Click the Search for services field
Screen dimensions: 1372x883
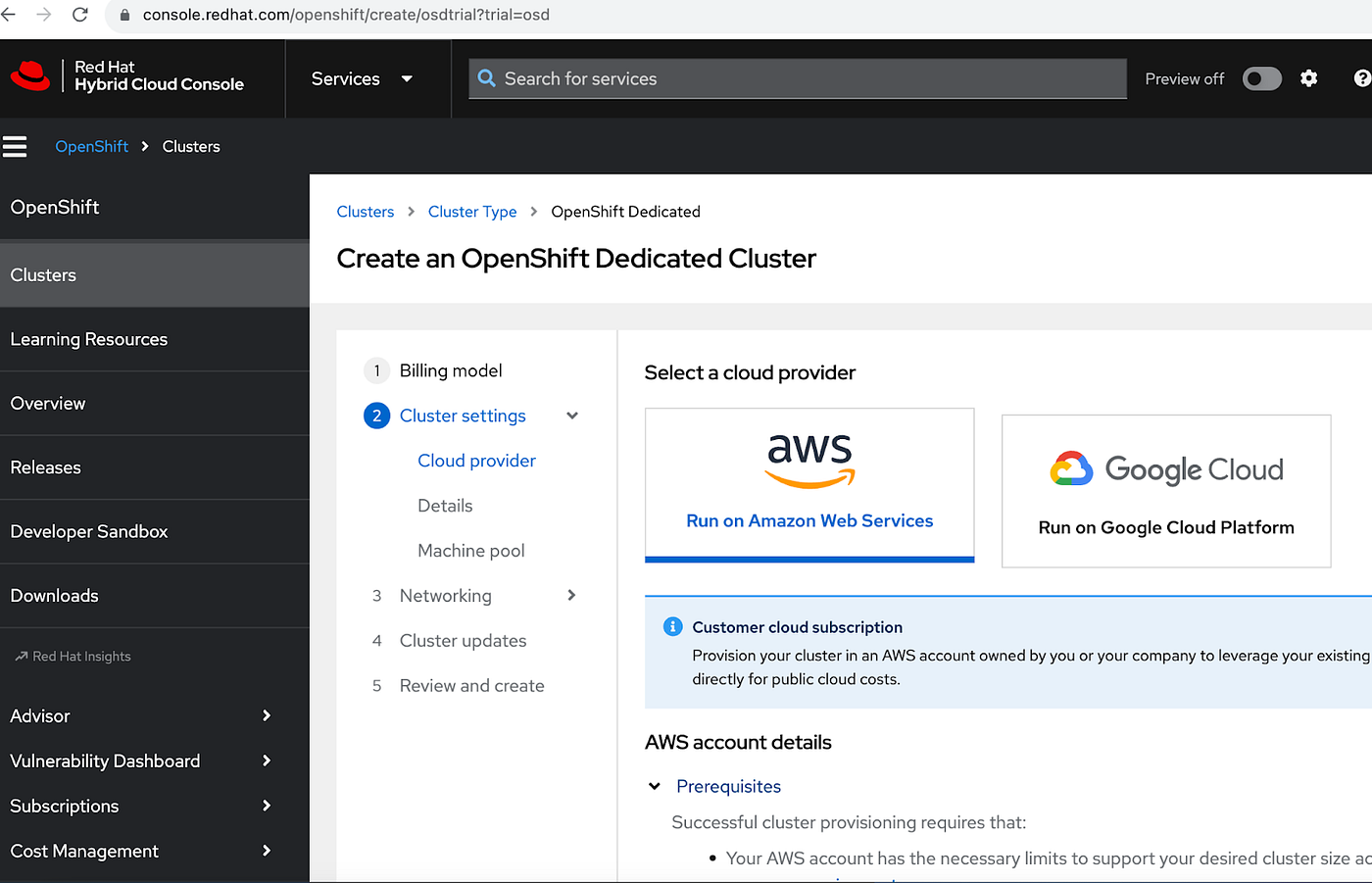796,78
